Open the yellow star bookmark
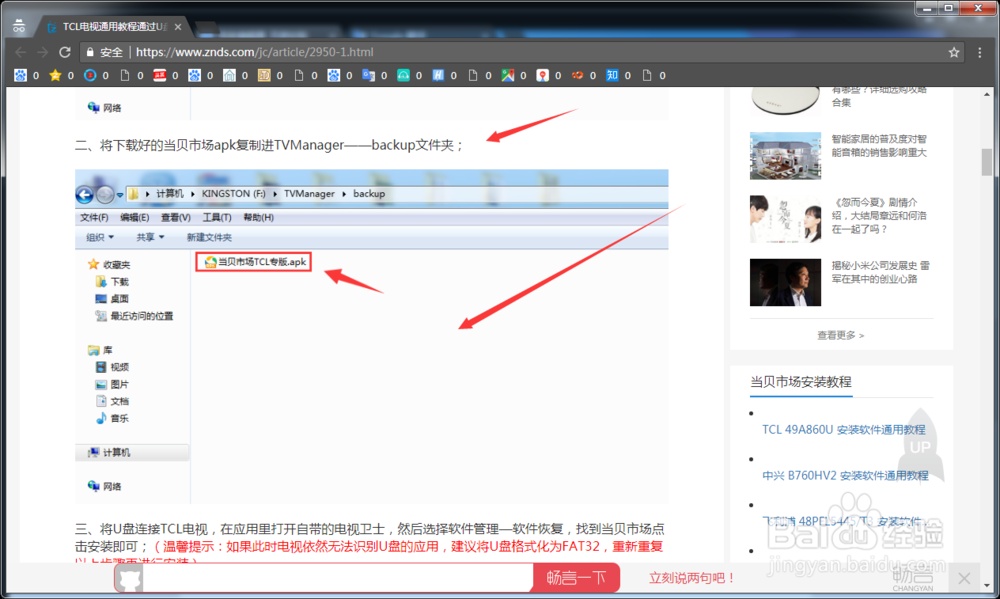The height and width of the screenshot is (599, 1000). pos(55,75)
